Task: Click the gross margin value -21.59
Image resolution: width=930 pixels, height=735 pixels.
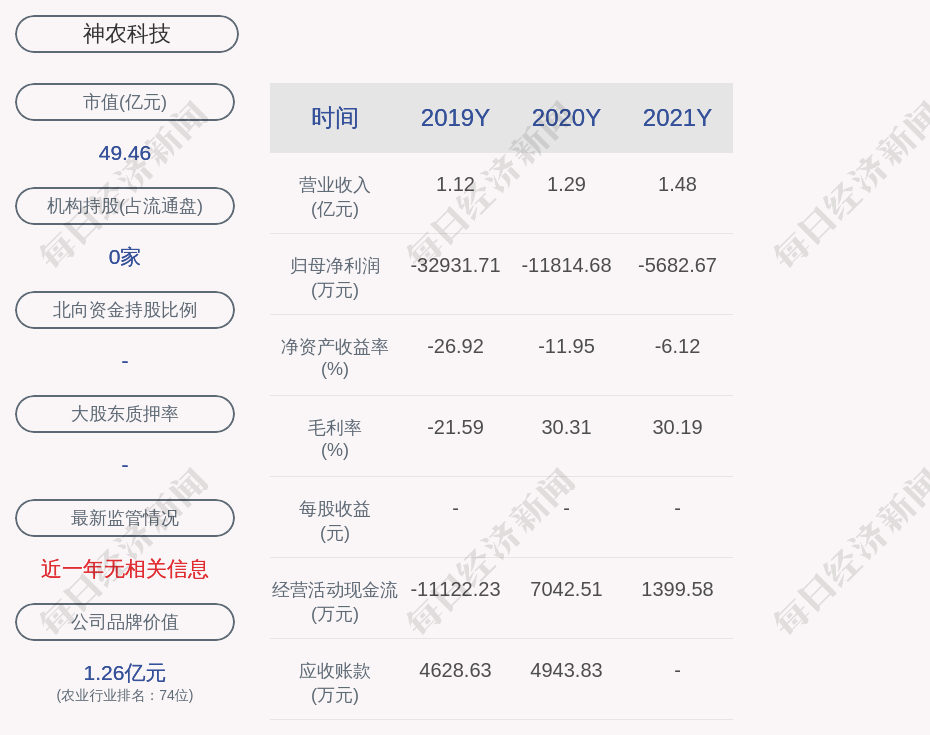Action: point(455,427)
